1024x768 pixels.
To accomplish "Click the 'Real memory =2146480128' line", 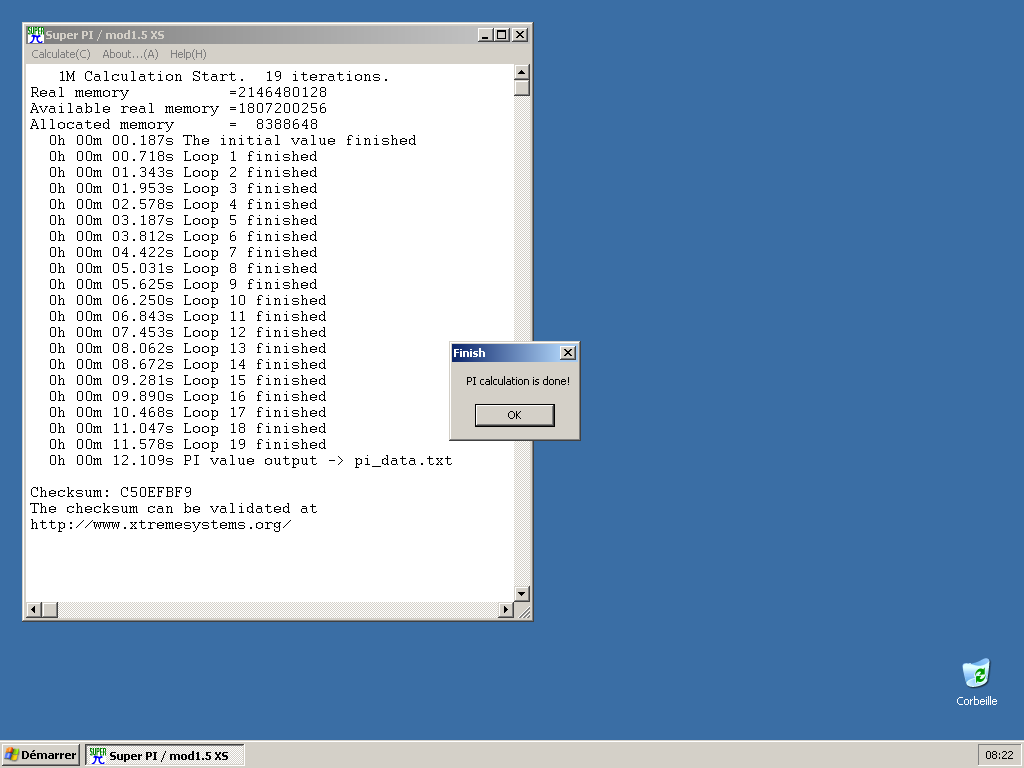I will coord(178,93).
